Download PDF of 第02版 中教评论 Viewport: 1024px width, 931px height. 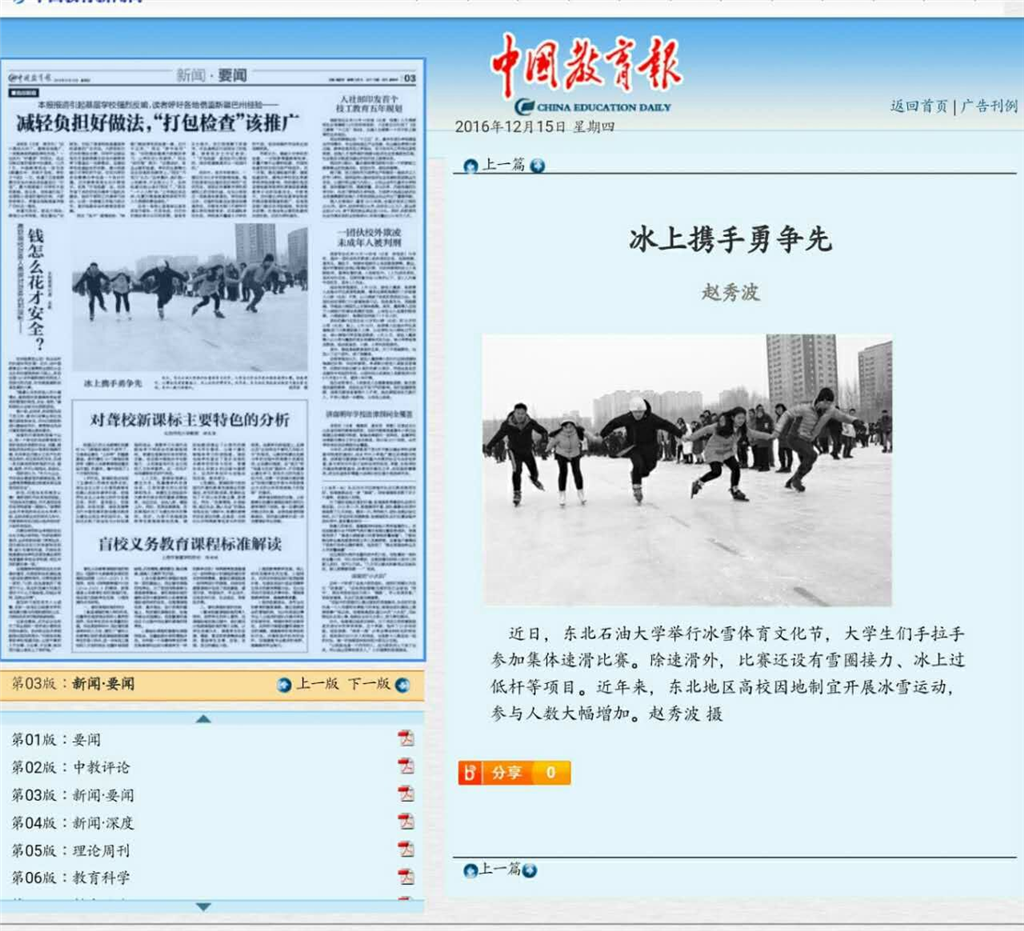coord(406,766)
